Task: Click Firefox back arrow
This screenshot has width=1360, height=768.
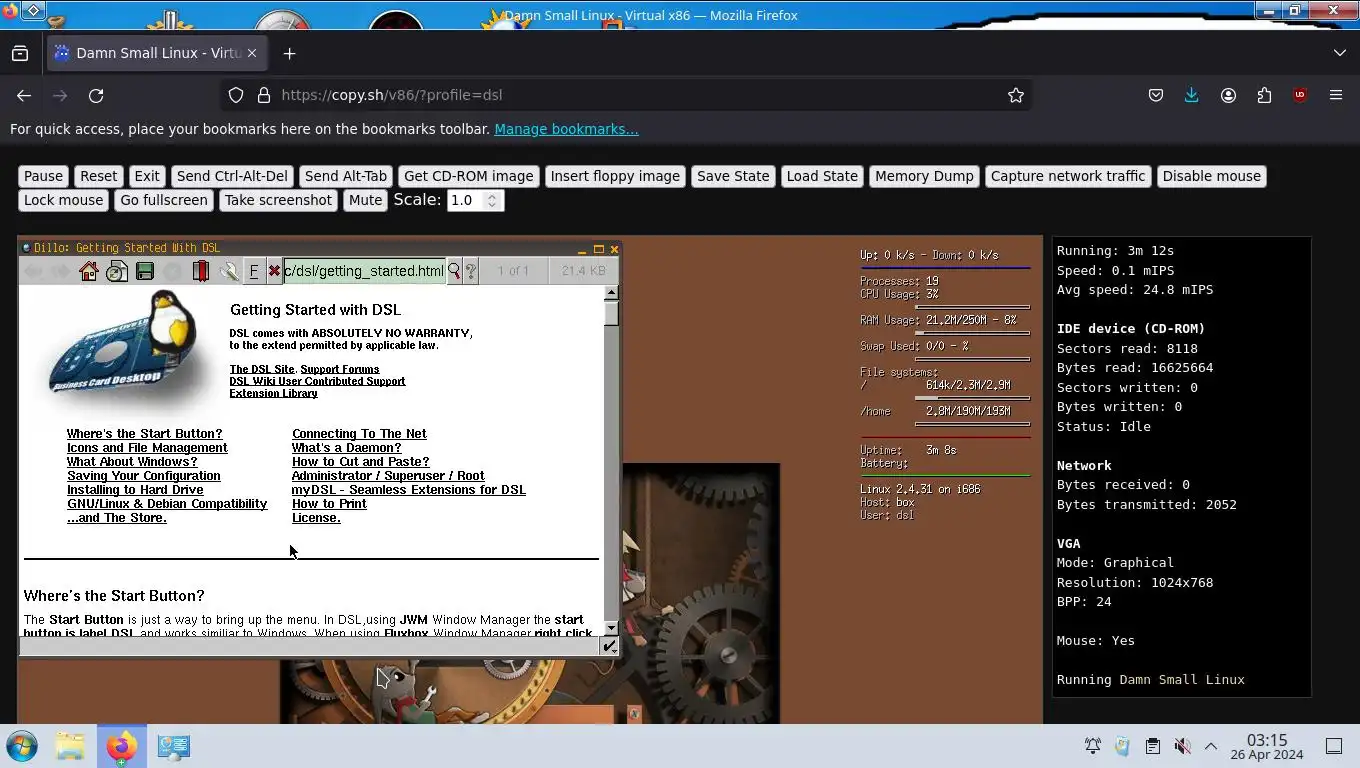Action: tap(24, 95)
